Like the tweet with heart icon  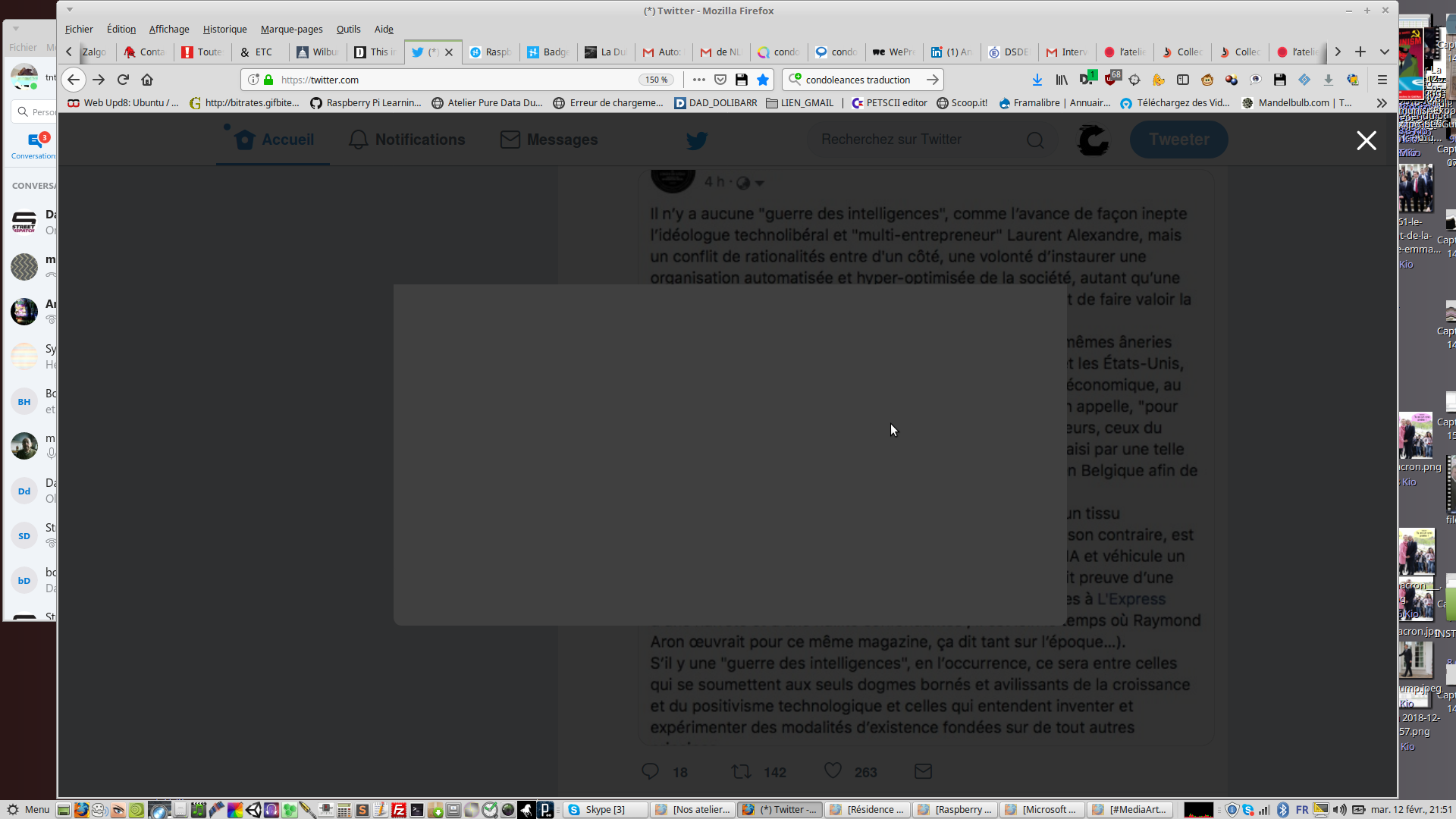(833, 770)
